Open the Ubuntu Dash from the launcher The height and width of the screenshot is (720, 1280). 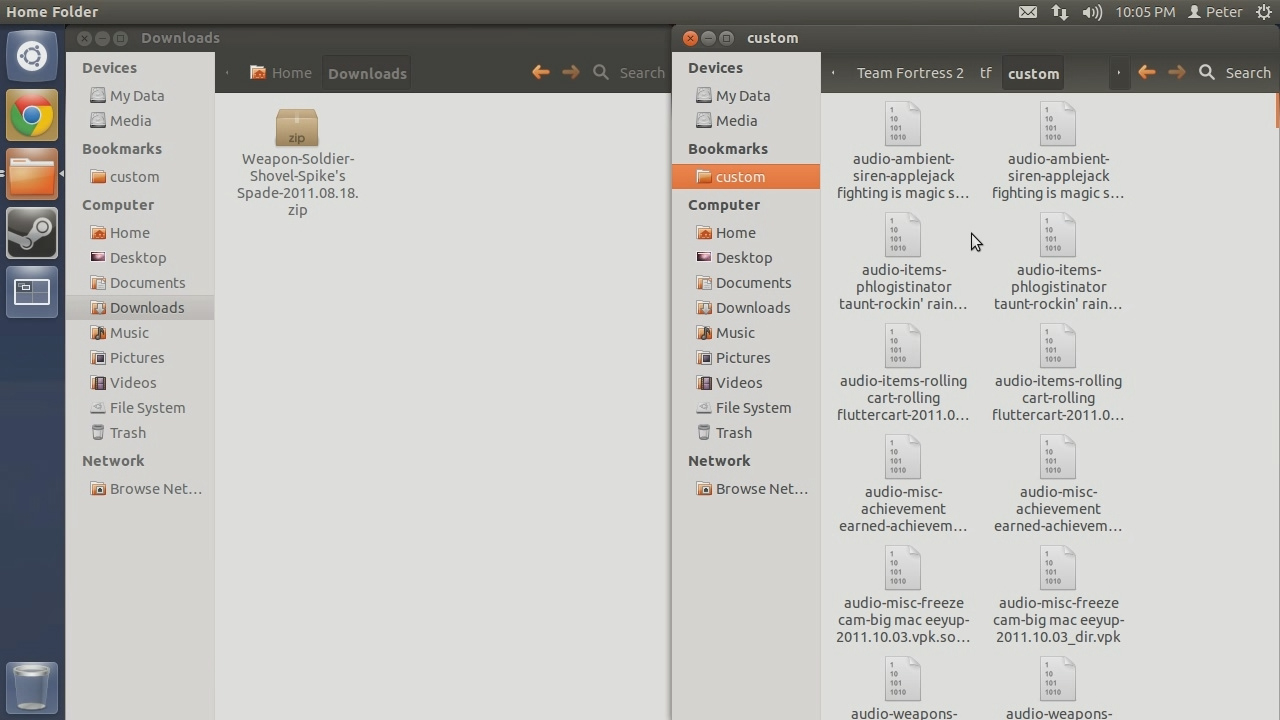point(32,56)
